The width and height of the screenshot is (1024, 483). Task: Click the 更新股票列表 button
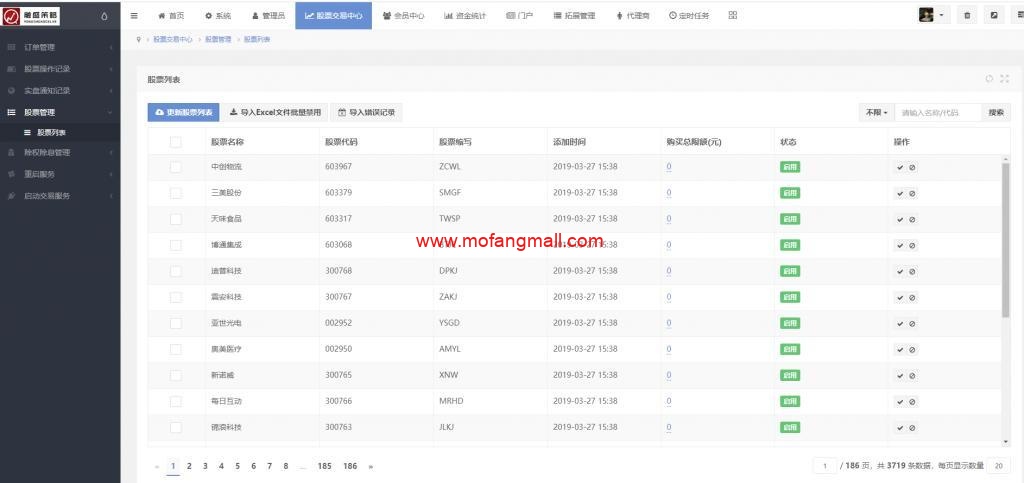coord(183,113)
